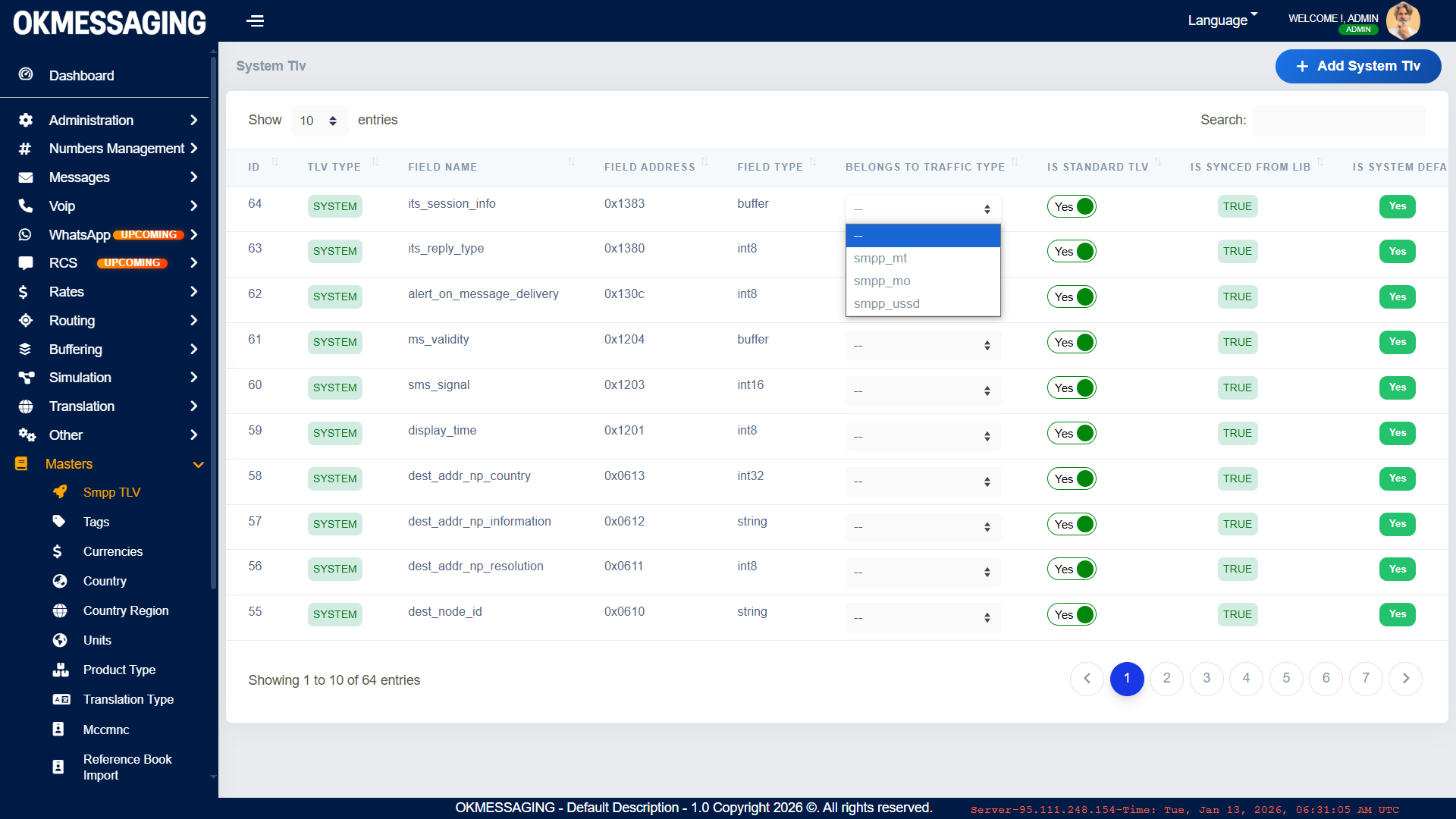
Task: Click the Voip phone icon
Action: click(26, 206)
